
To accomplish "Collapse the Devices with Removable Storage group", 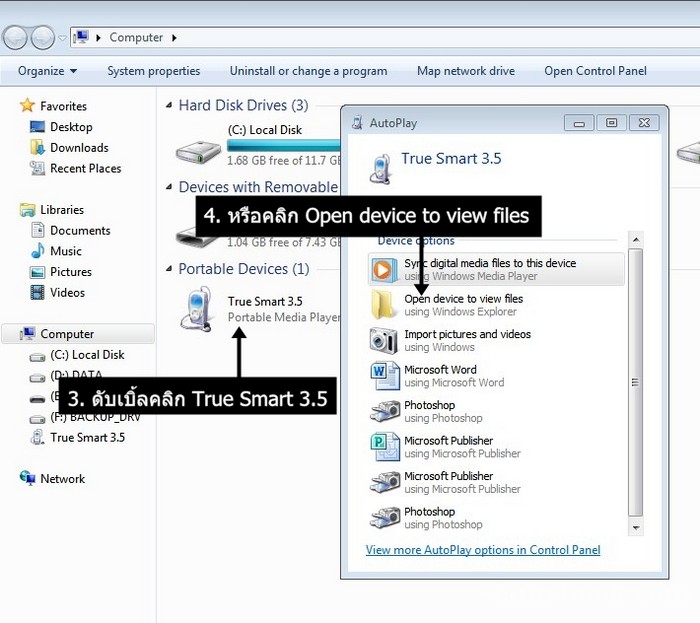I will click(169, 187).
